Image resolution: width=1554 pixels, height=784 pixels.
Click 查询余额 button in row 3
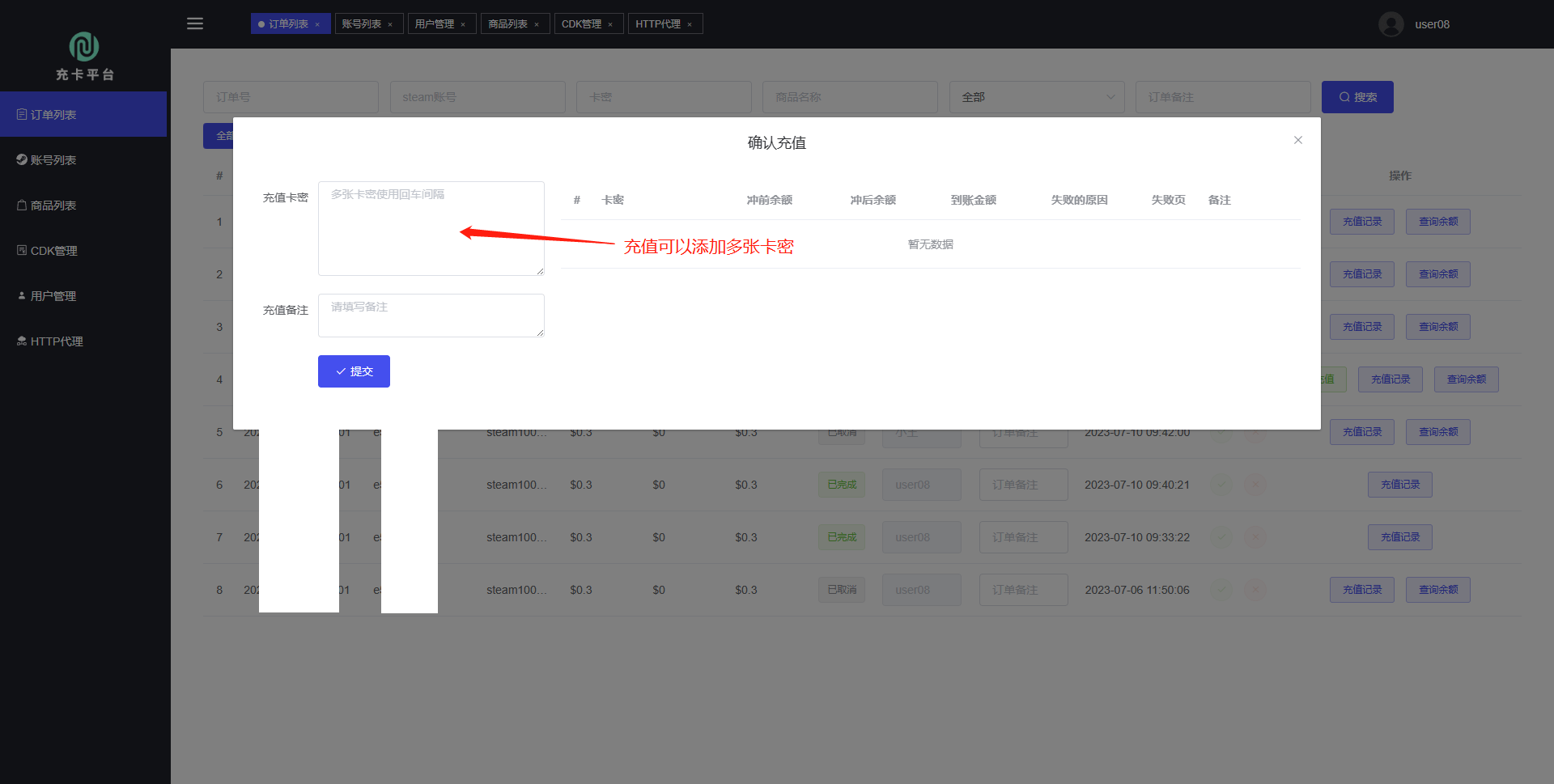pos(1438,327)
